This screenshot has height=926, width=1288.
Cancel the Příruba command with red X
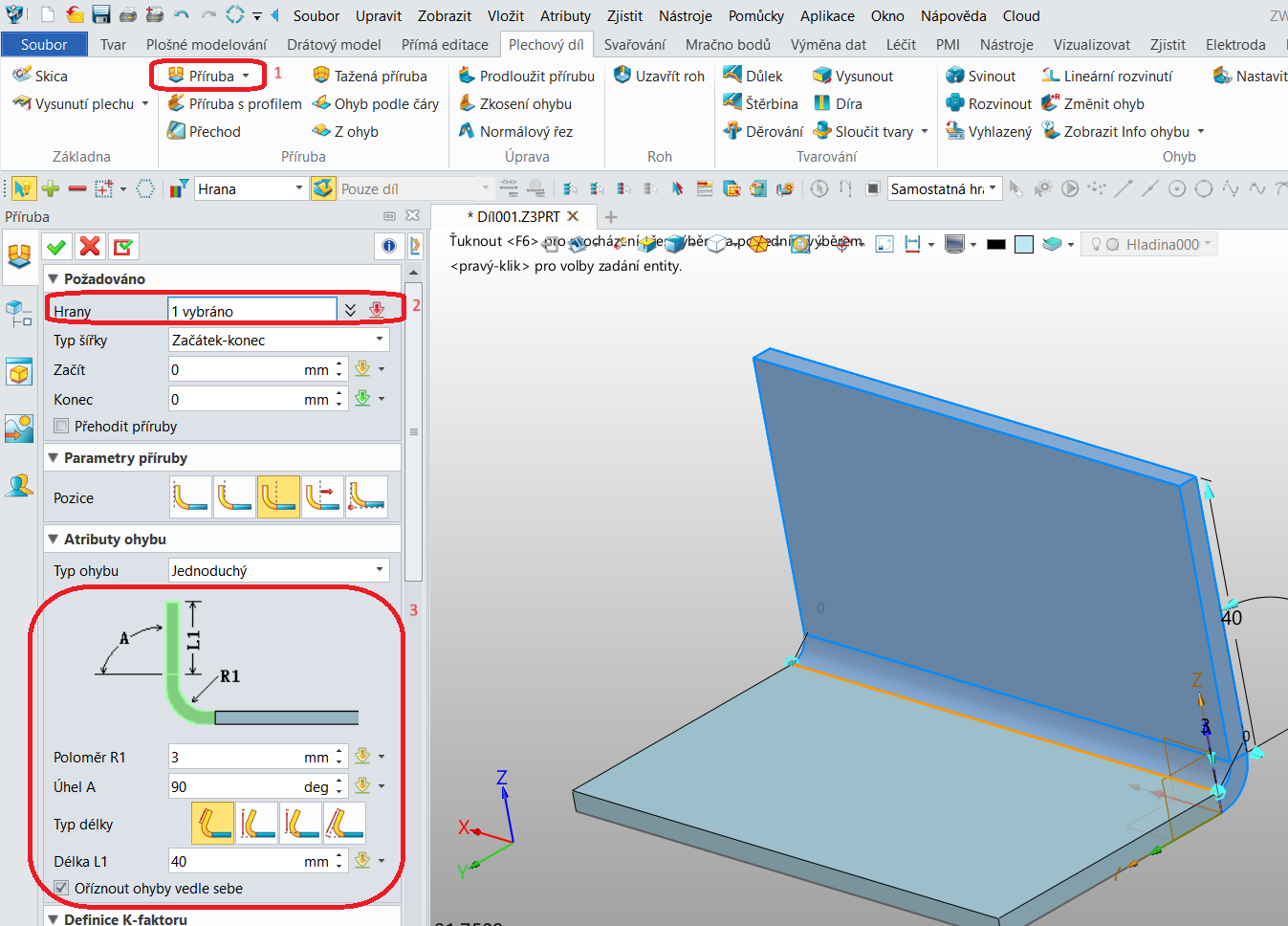pyautogui.click(x=90, y=247)
